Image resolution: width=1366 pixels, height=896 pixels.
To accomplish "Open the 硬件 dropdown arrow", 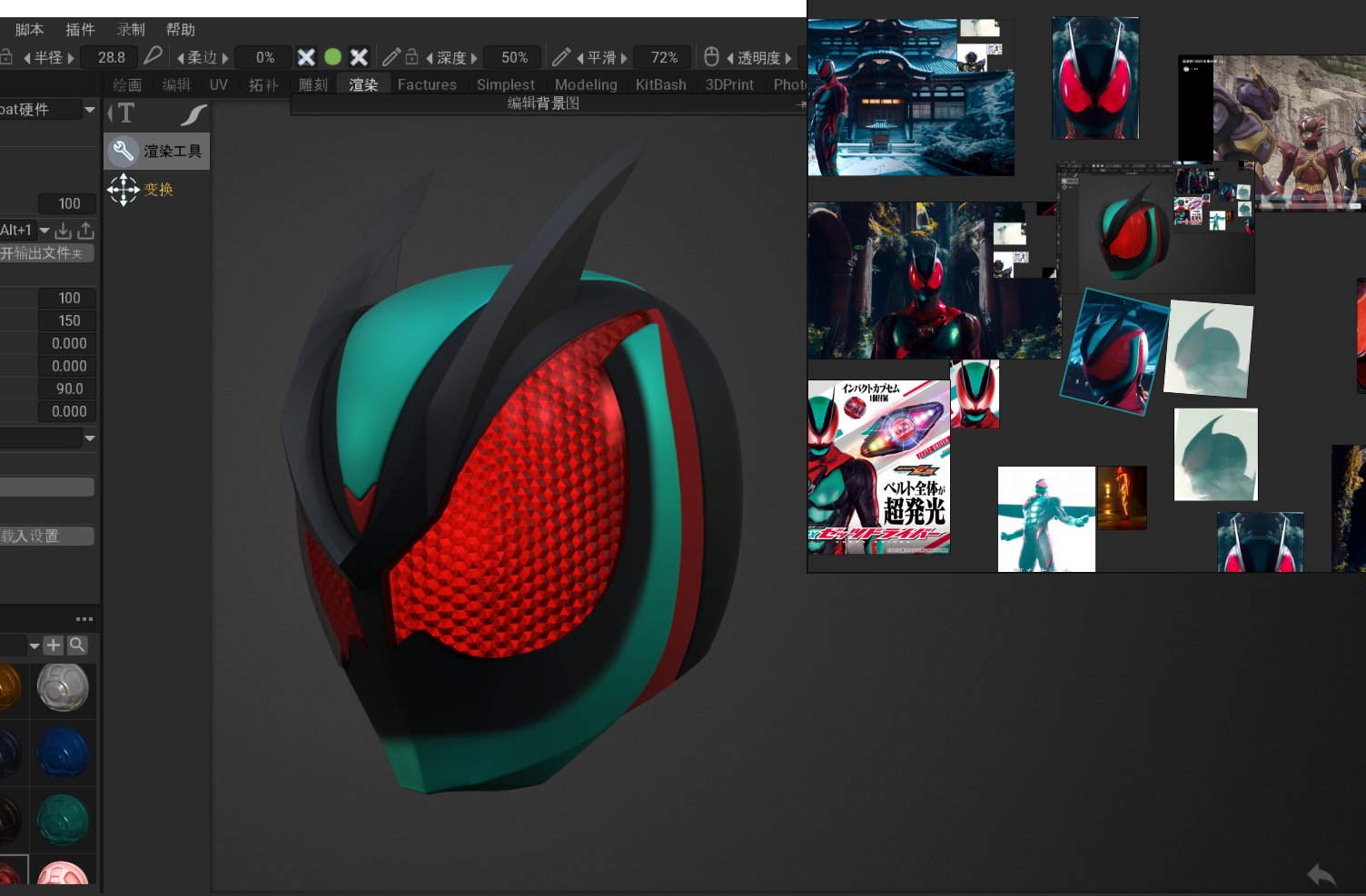I will tap(90, 110).
